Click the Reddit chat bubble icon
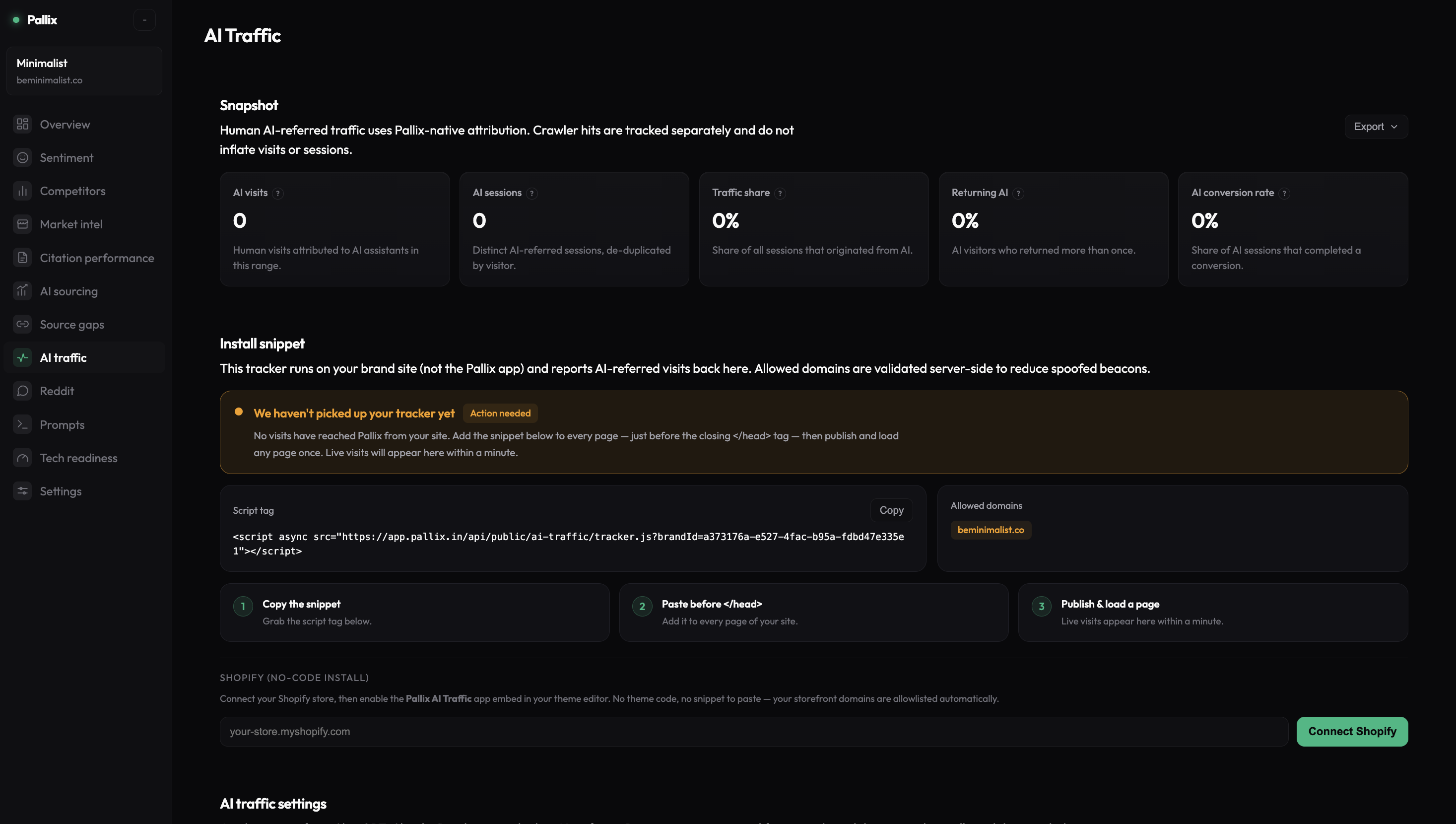This screenshot has width=1456, height=824. coord(23,391)
